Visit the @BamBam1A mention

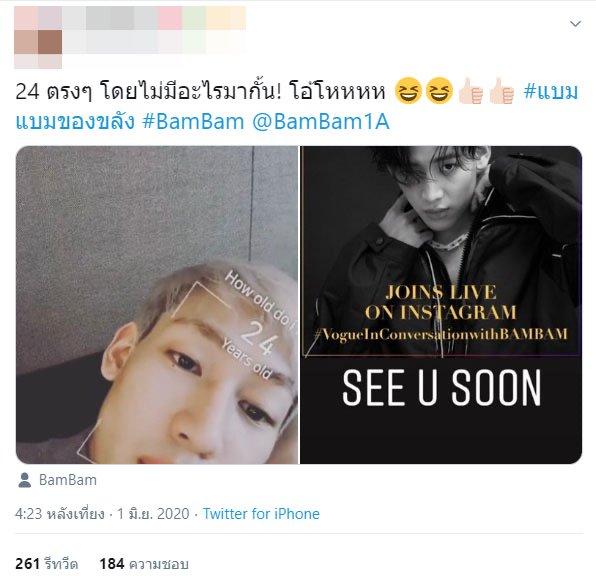click(321, 122)
